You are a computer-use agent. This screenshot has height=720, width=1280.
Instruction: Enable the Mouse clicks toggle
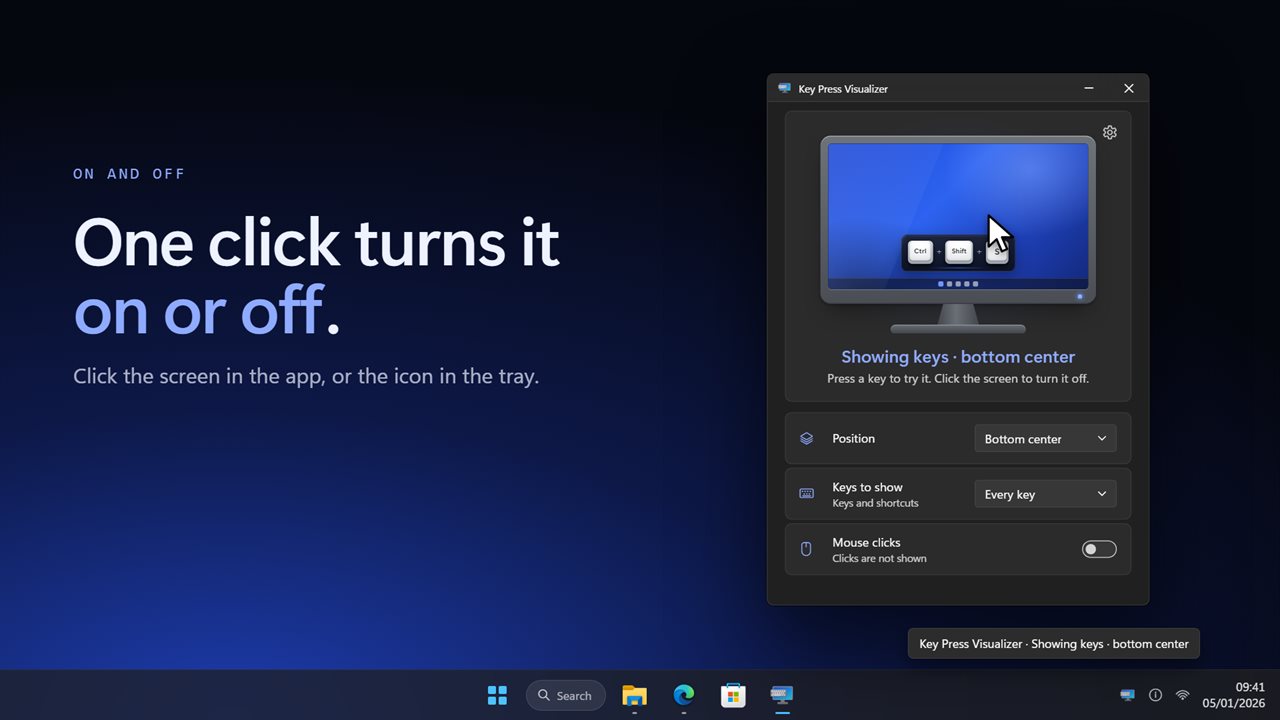pyautogui.click(x=1099, y=549)
